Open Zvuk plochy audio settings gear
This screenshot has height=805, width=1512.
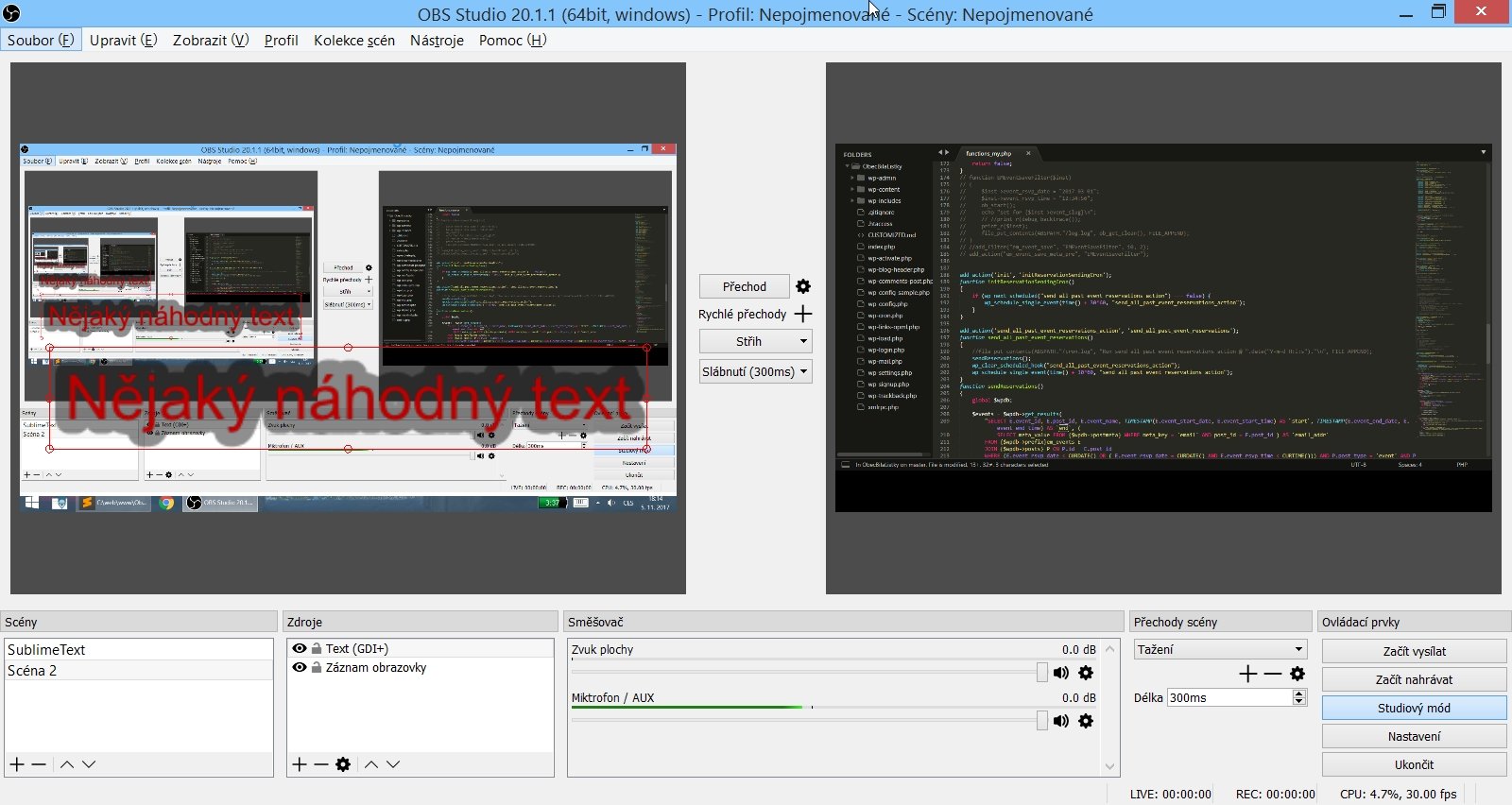tap(1086, 673)
